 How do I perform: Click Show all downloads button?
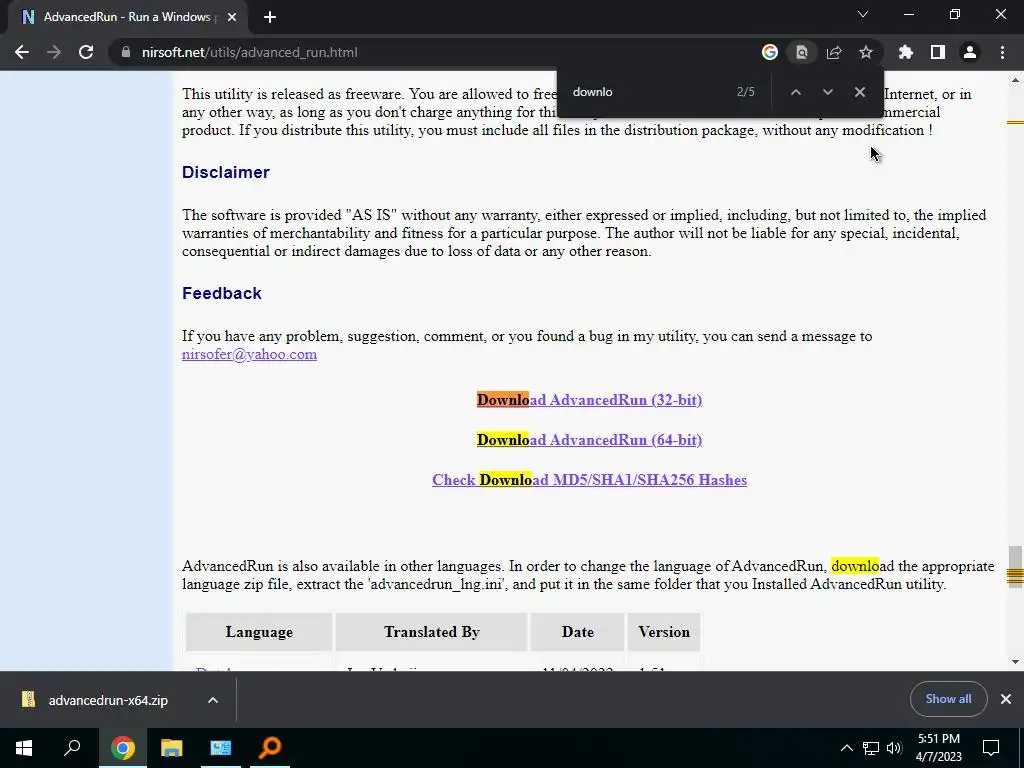[948, 699]
